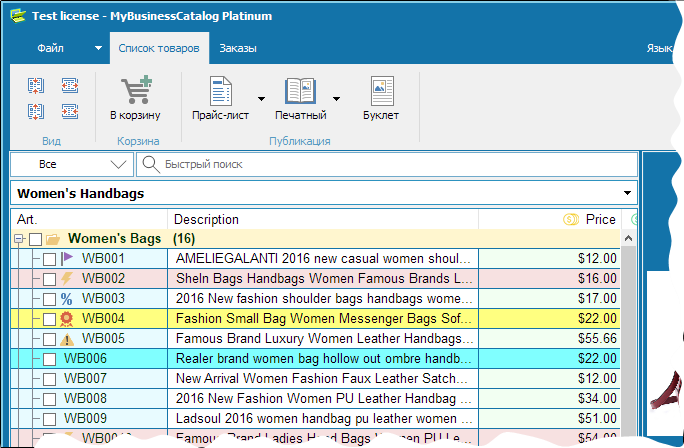This screenshot has height=448, width=684.
Task: Switch to the Заказы tab
Action: click(x=238, y=48)
